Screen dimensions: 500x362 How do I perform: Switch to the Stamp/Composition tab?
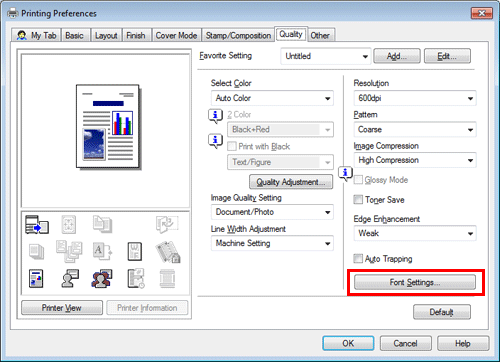click(x=238, y=35)
